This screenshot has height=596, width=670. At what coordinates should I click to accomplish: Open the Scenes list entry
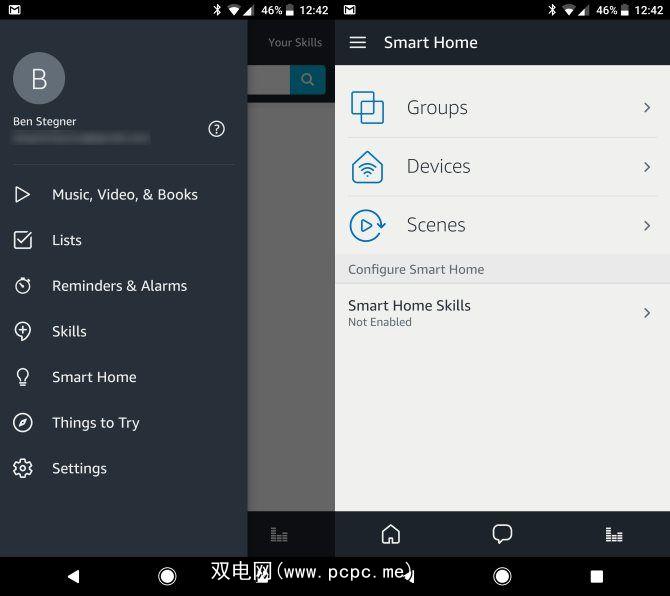(502, 225)
